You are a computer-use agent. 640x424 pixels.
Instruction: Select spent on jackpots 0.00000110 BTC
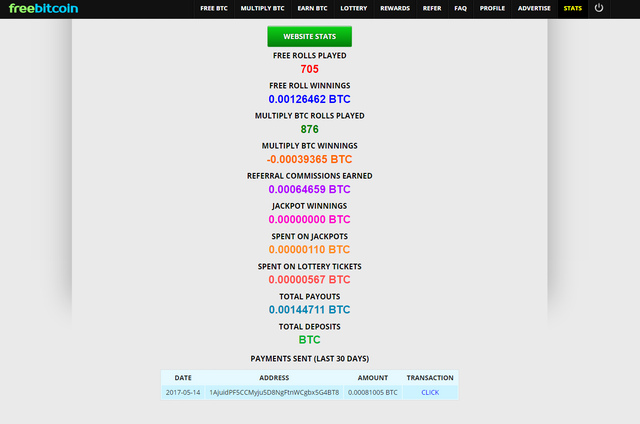(x=309, y=249)
